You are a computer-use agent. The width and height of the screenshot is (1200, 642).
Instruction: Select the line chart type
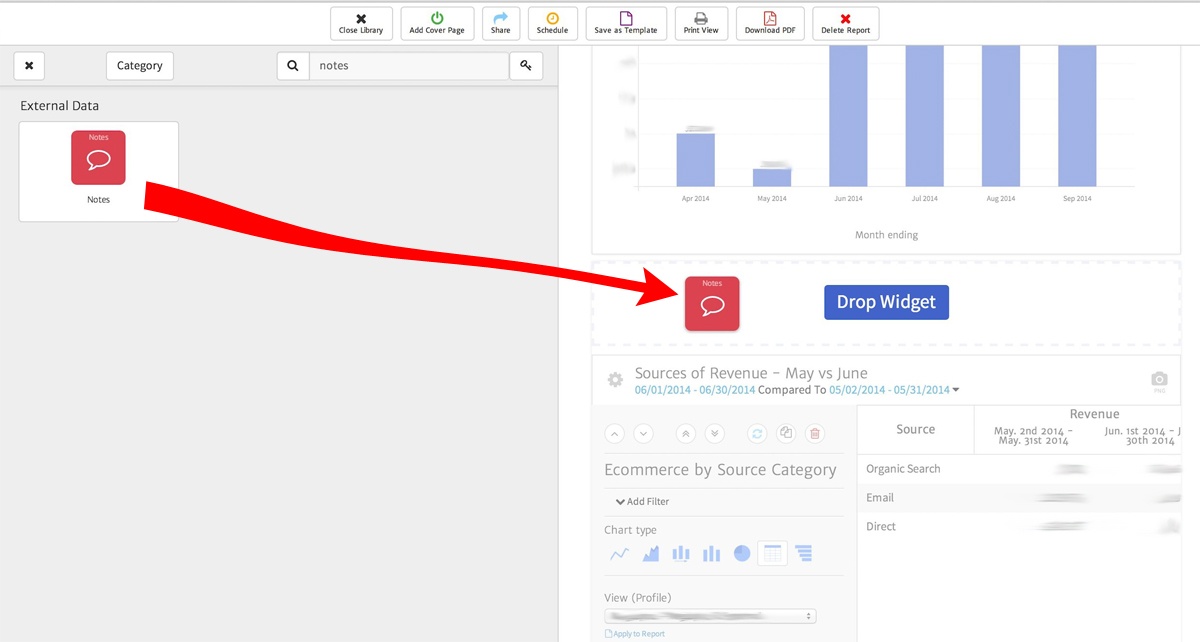click(x=619, y=553)
